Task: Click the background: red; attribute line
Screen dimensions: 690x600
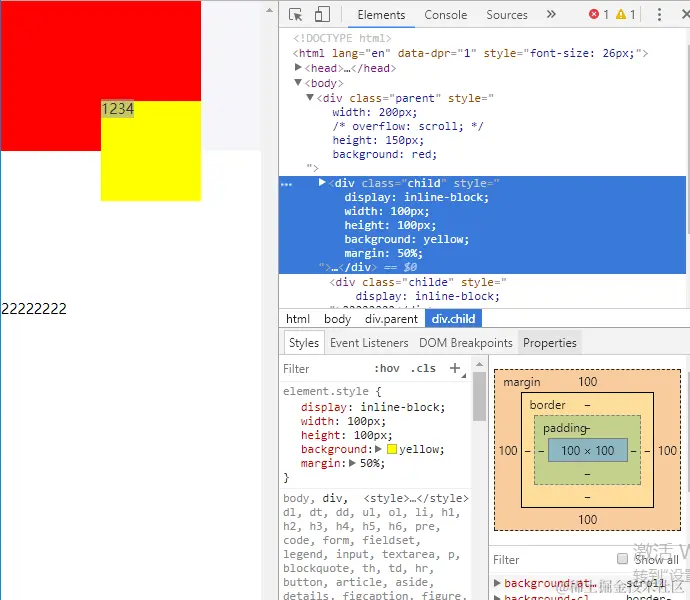Action: tap(385, 154)
